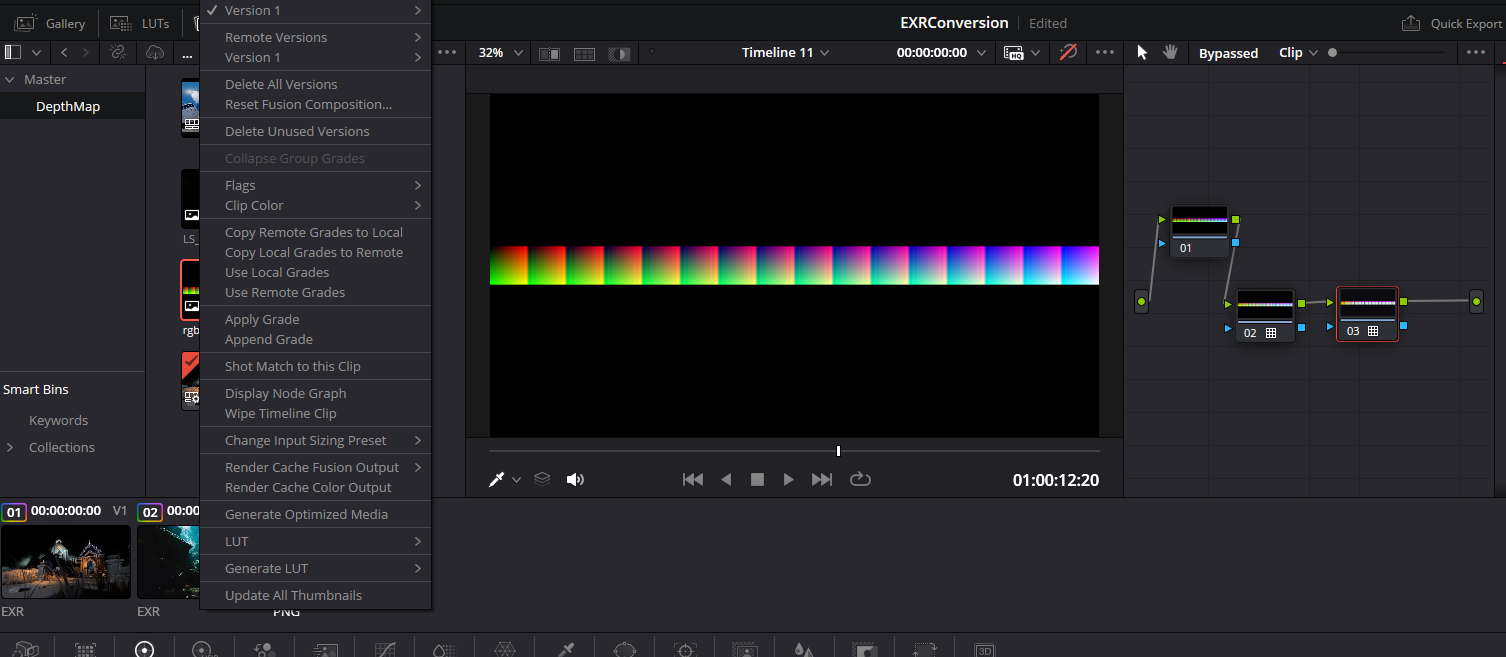Image resolution: width=1506 pixels, height=657 pixels.
Task: Stop playback
Action: pos(757,479)
